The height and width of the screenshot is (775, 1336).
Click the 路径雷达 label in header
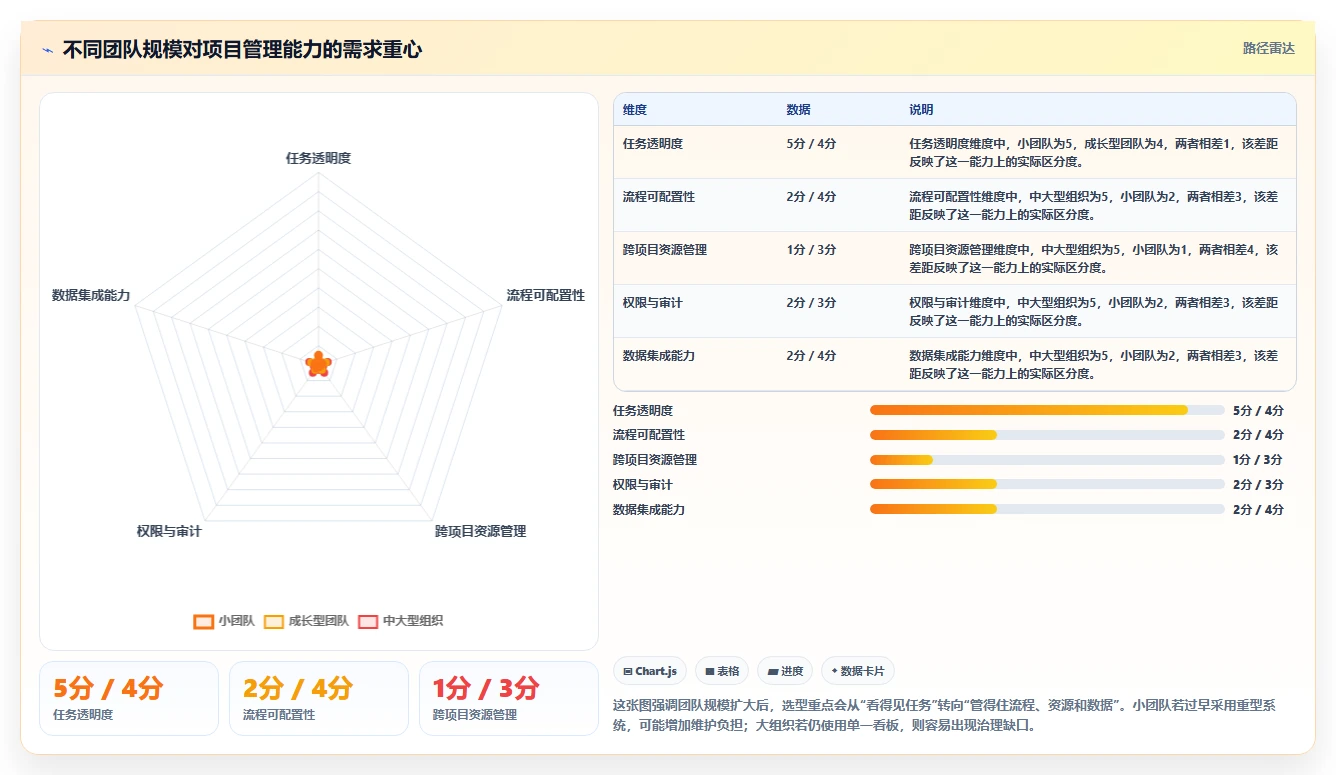click(x=1268, y=48)
